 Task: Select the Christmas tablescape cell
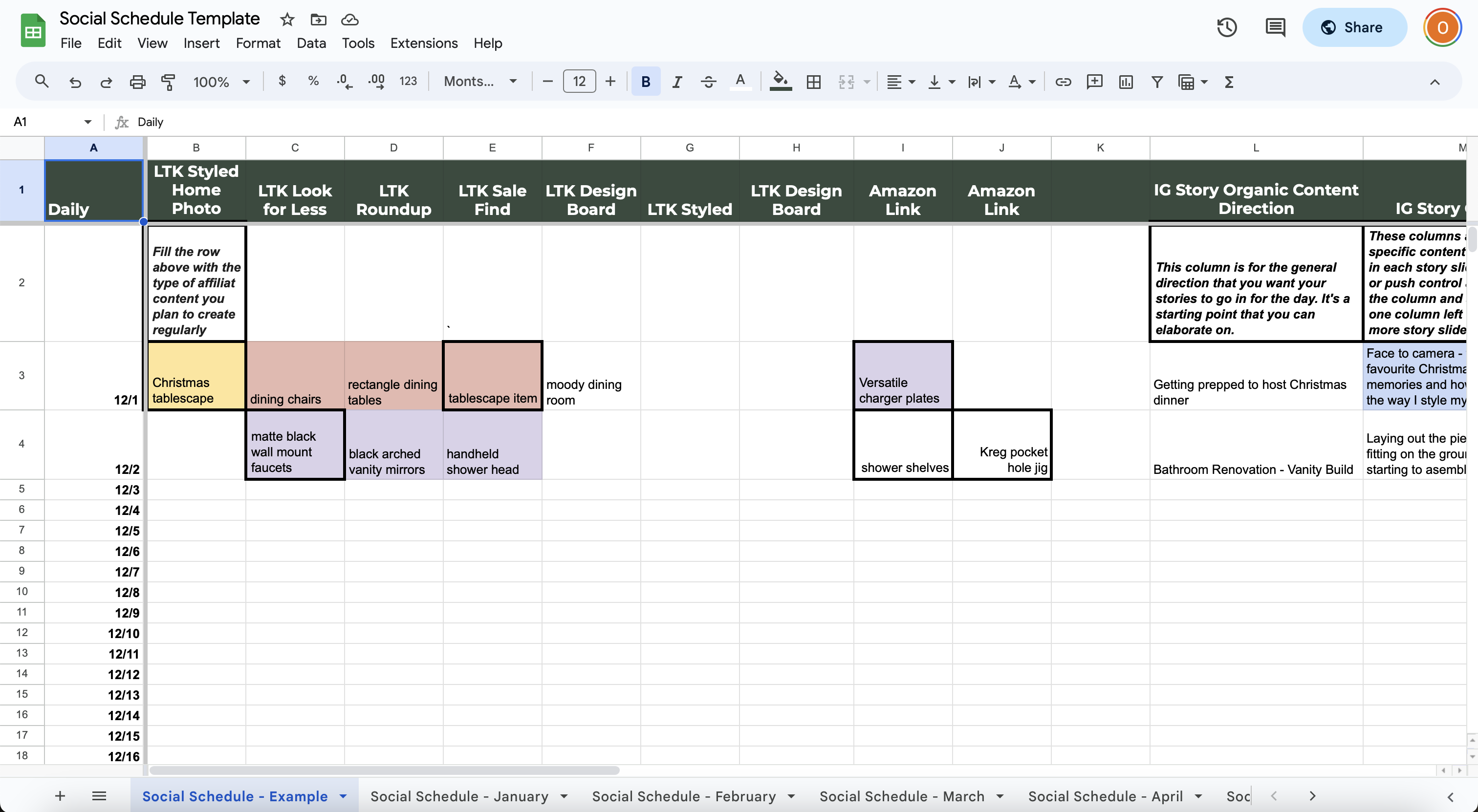196,376
